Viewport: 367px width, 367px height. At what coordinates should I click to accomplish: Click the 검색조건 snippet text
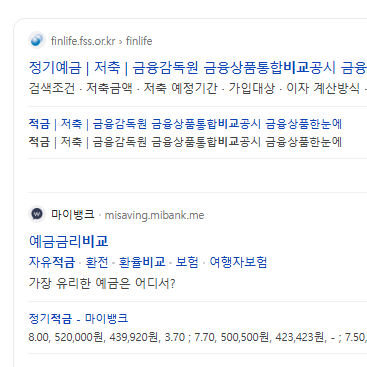[x=52, y=89]
